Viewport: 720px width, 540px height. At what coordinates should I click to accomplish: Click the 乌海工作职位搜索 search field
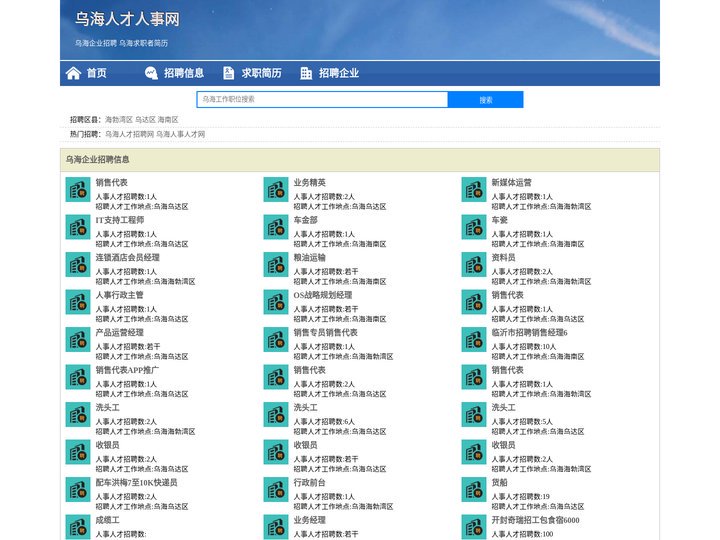point(322,99)
